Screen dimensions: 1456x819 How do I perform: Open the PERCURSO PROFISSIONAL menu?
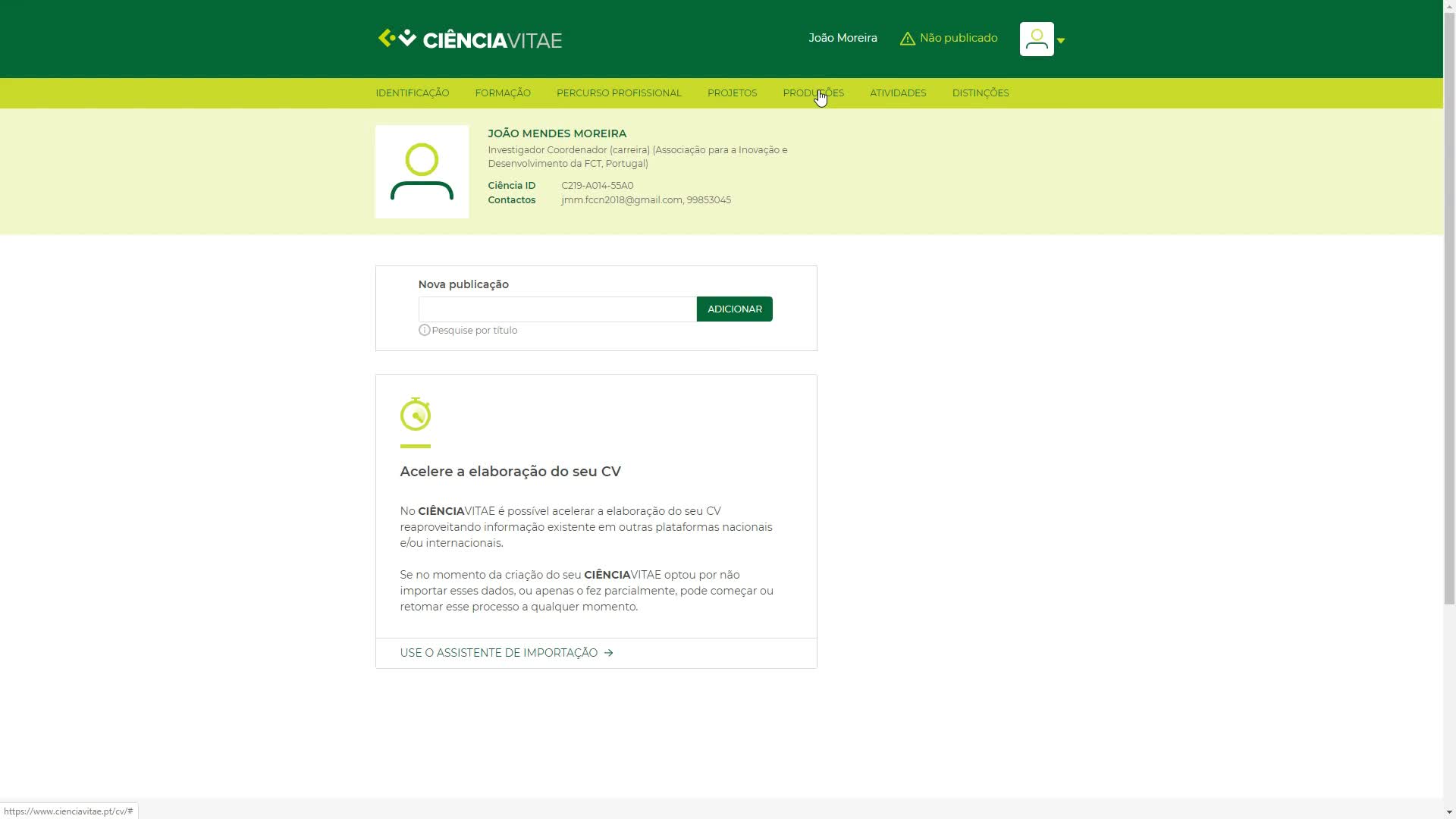(x=619, y=93)
